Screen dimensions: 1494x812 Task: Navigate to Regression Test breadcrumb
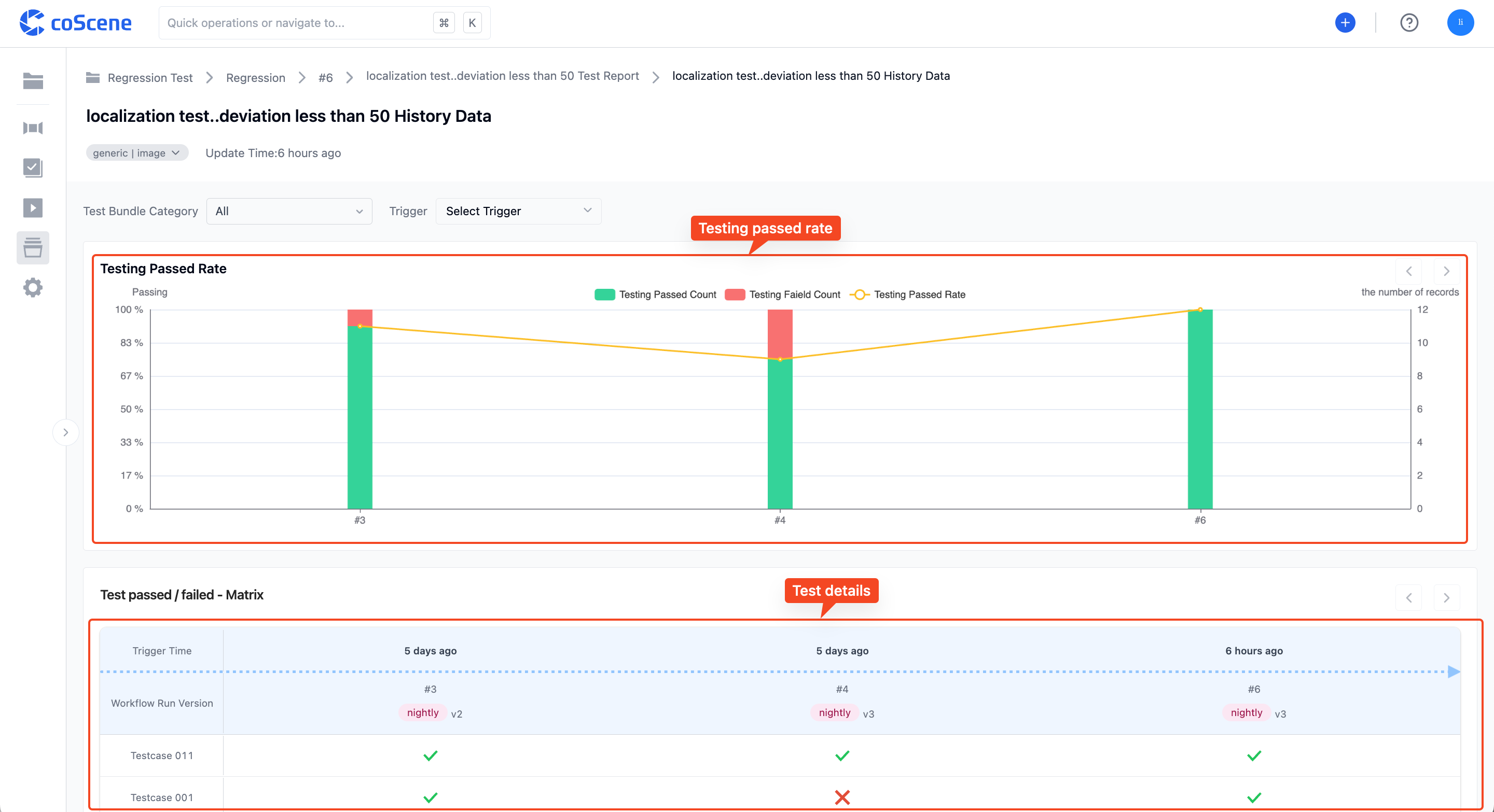tap(150, 78)
